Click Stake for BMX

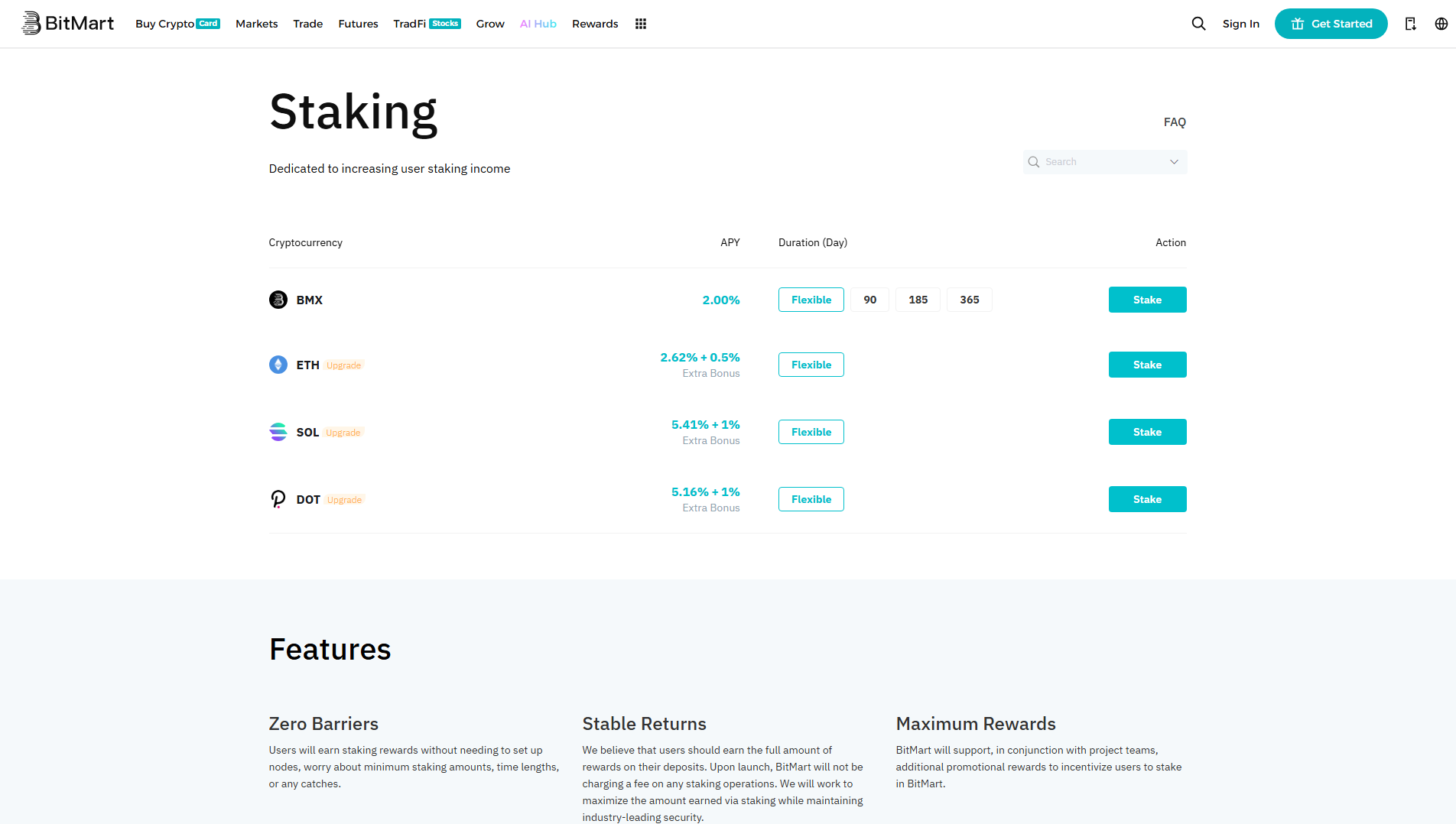(x=1147, y=300)
